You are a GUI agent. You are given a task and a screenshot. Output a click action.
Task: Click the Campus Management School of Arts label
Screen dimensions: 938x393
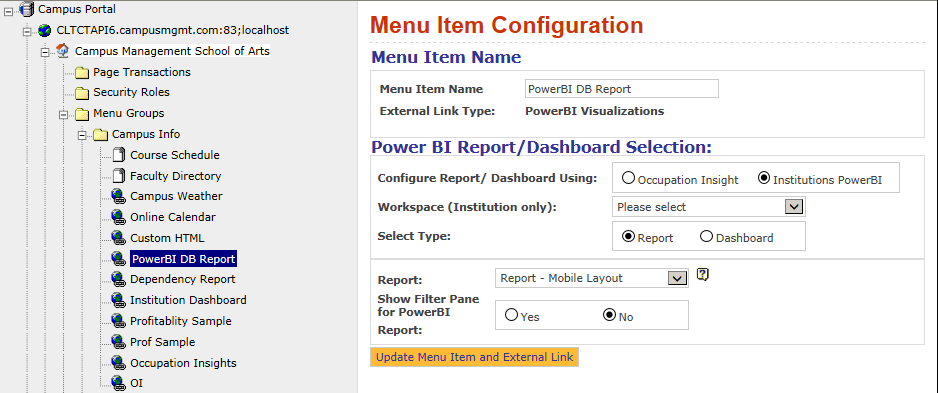click(172, 51)
